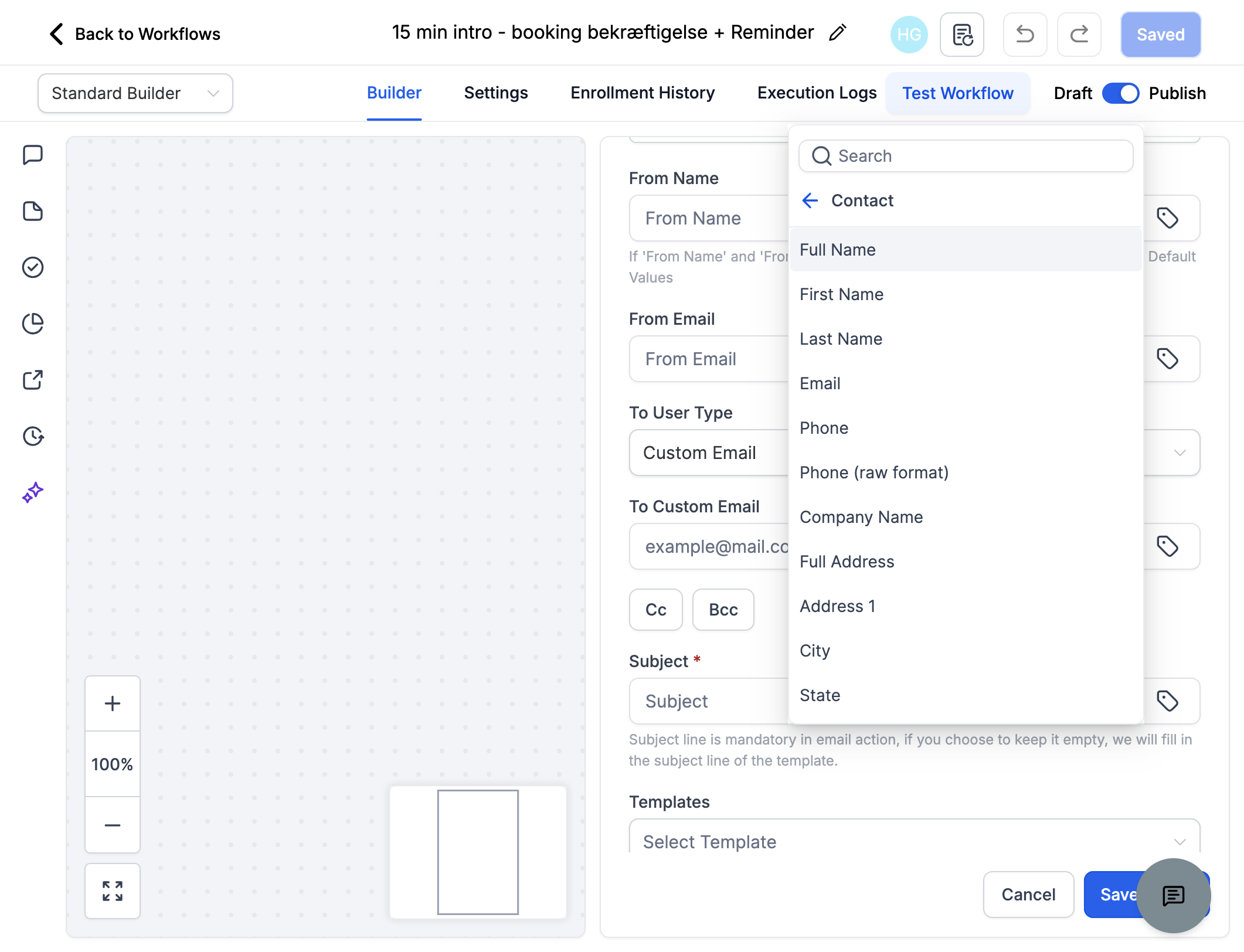
Task: Click the tag icon in From Email field
Action: pyautogui.click(x=1167, y=359)
